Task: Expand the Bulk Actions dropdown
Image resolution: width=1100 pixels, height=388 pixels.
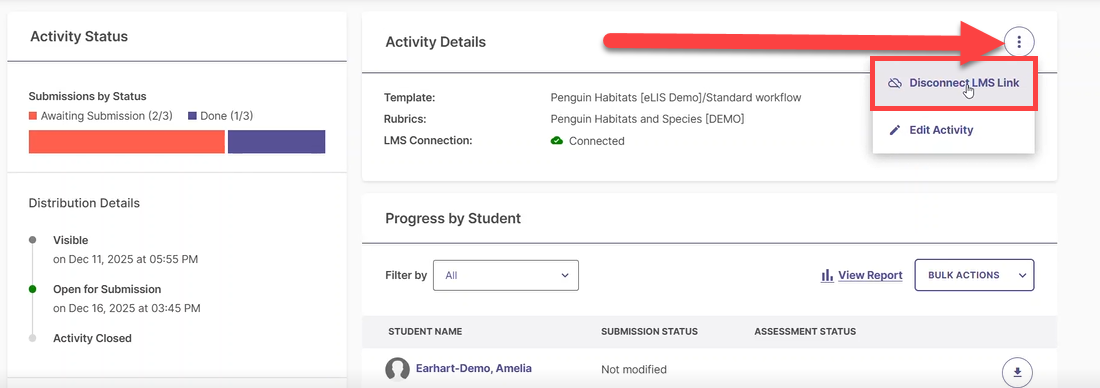Action: click(x=974, y=275)
